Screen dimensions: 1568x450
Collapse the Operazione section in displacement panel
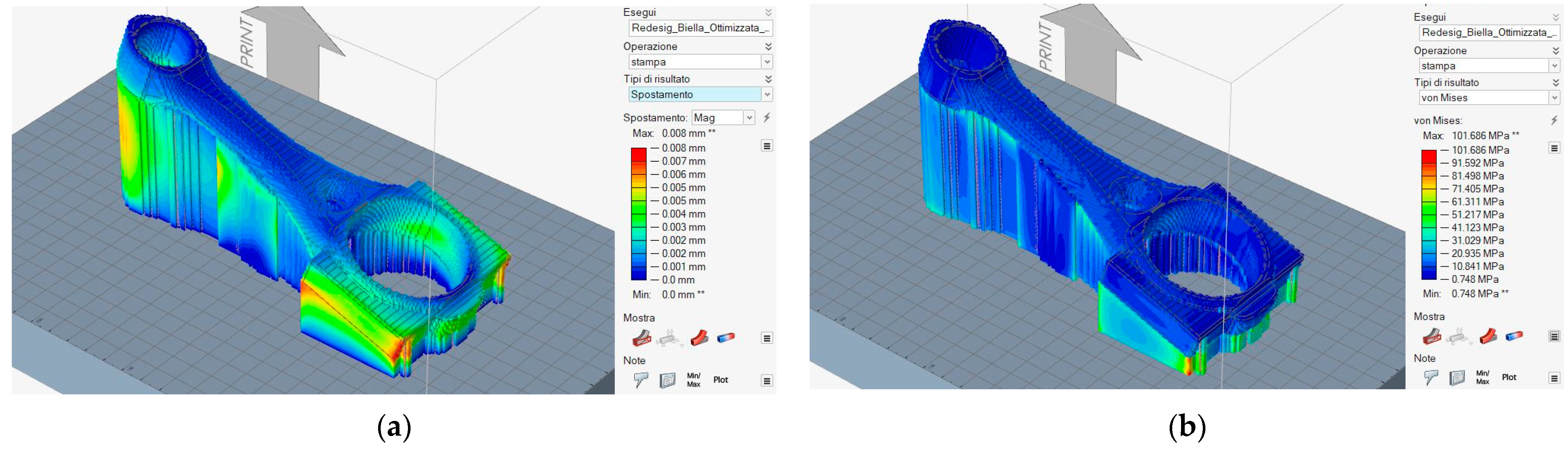click(x=768, y=46)
